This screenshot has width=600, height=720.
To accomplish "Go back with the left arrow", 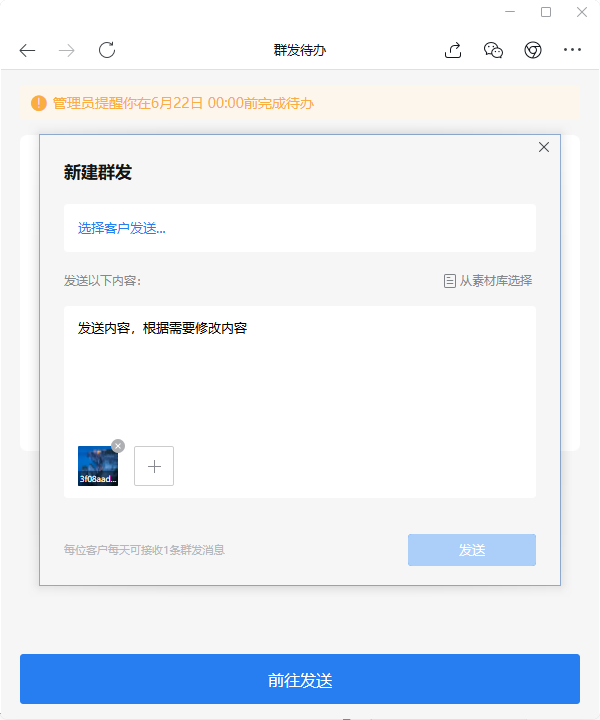I will coord(28,51).
